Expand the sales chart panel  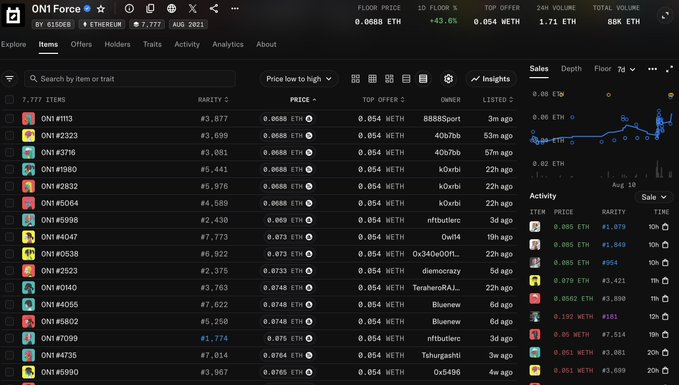[x=669, y=69]
